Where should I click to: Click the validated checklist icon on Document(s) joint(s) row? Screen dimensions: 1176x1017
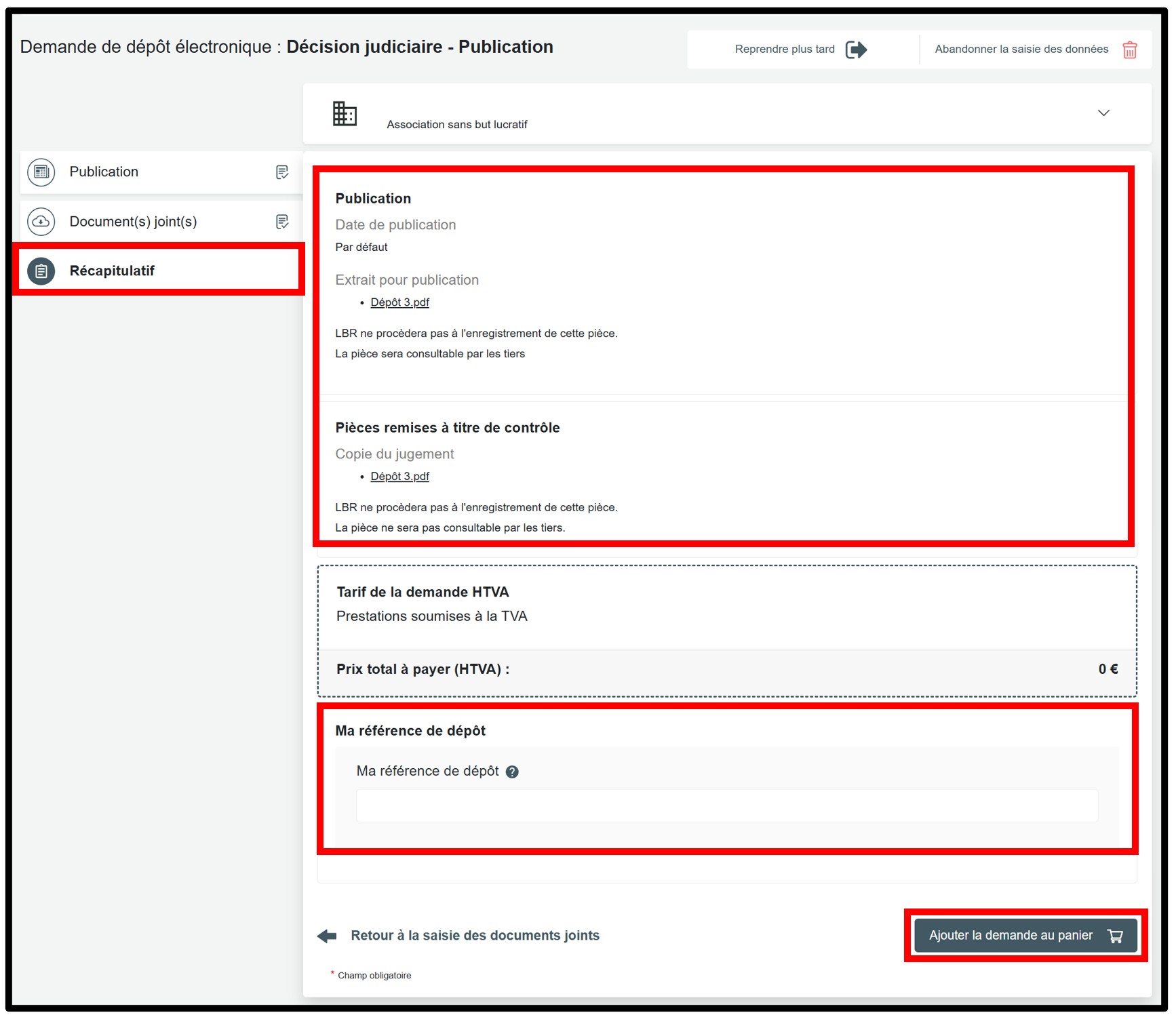(x=282, y=222)
